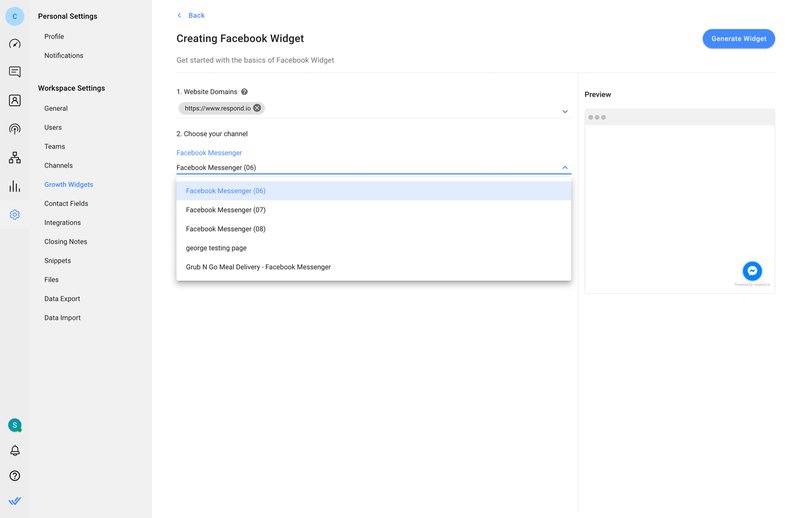The height and width of the screenshot is (518, 800).
Task: Select Facebook Messenger (08) option
Action: (373, 229)
